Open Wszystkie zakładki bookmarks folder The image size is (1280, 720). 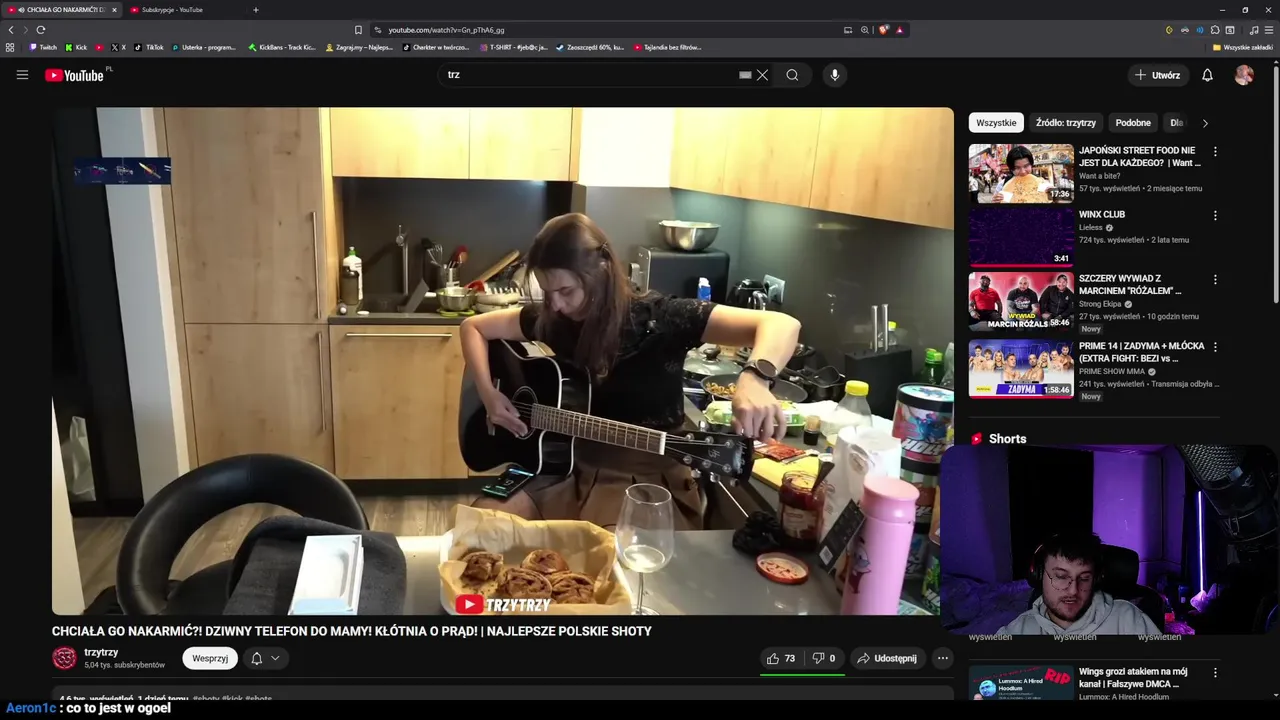1243,47
